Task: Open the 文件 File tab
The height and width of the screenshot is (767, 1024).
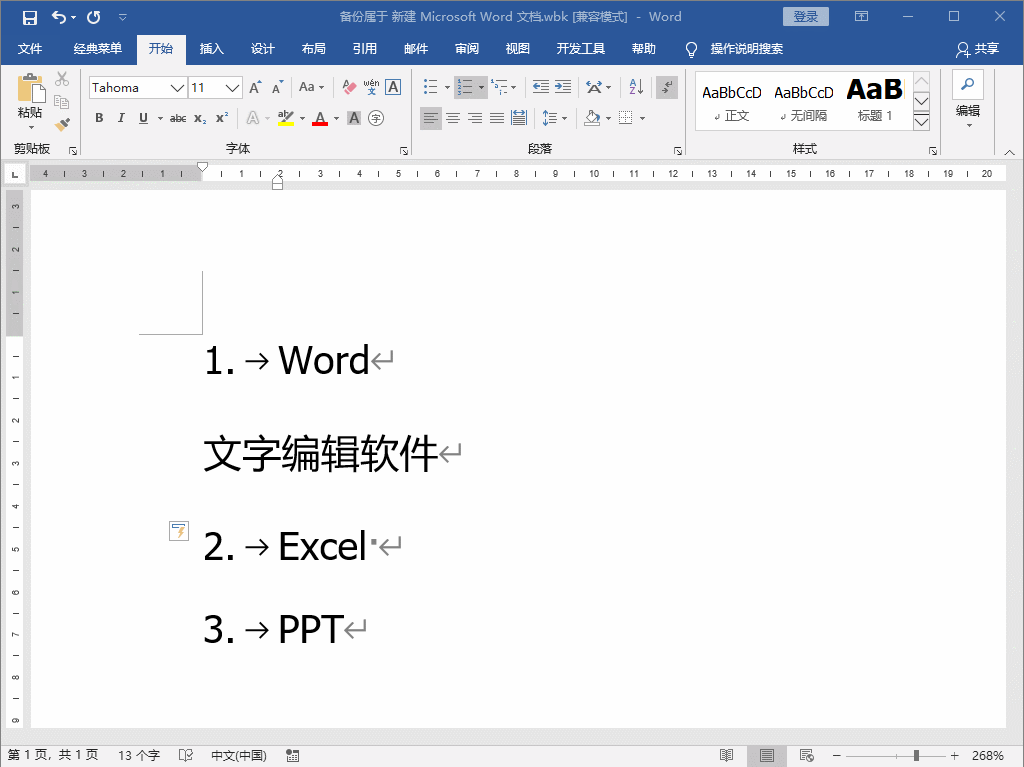Action: 29,49
